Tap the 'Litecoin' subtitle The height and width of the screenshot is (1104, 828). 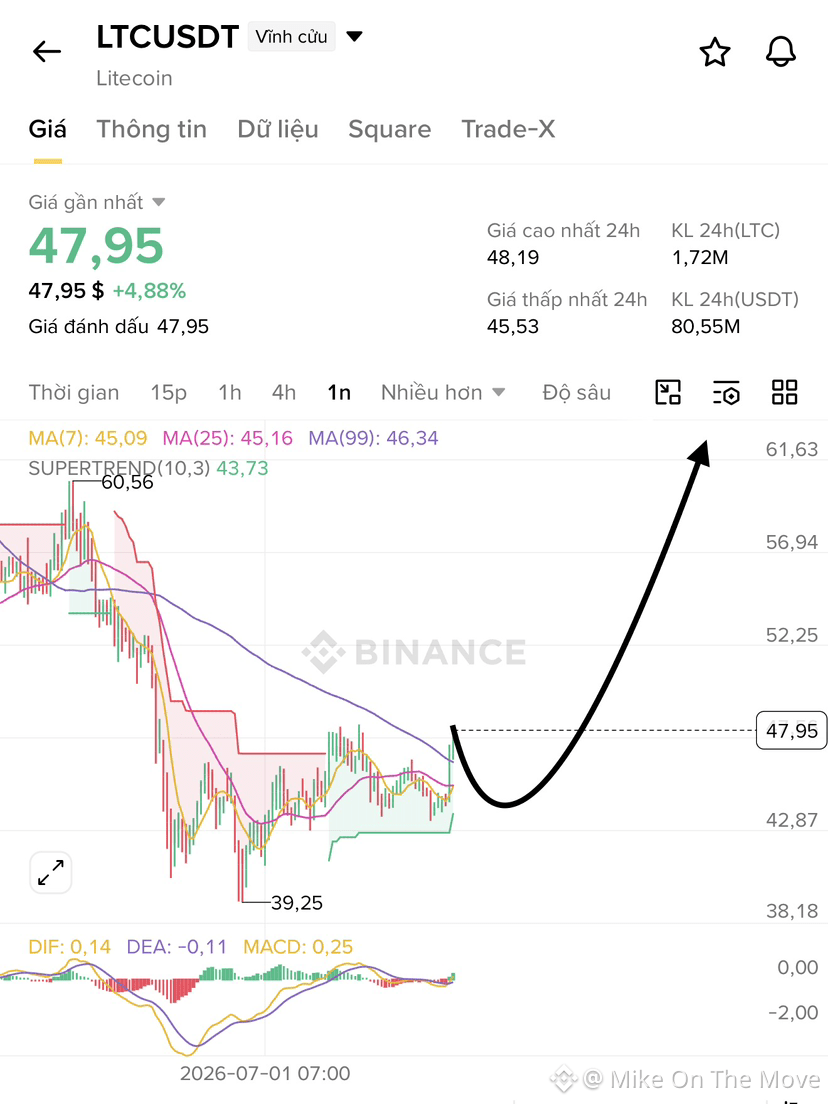[x=134, y=78]
